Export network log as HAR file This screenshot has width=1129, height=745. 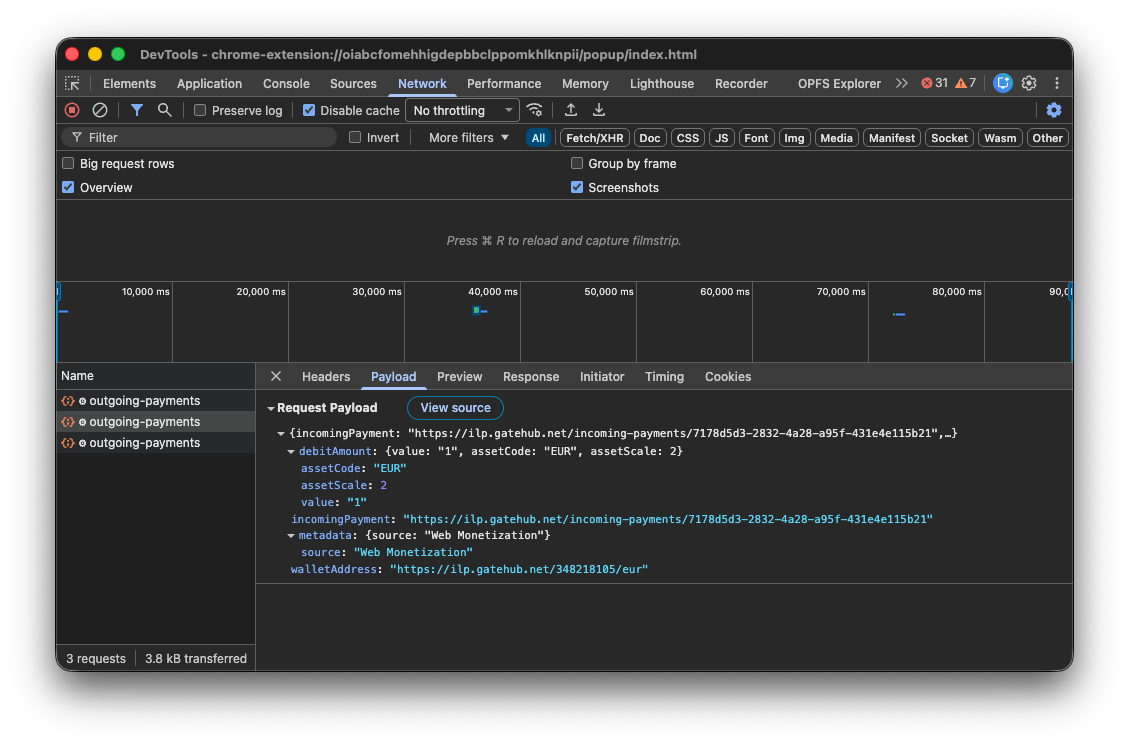598,110
